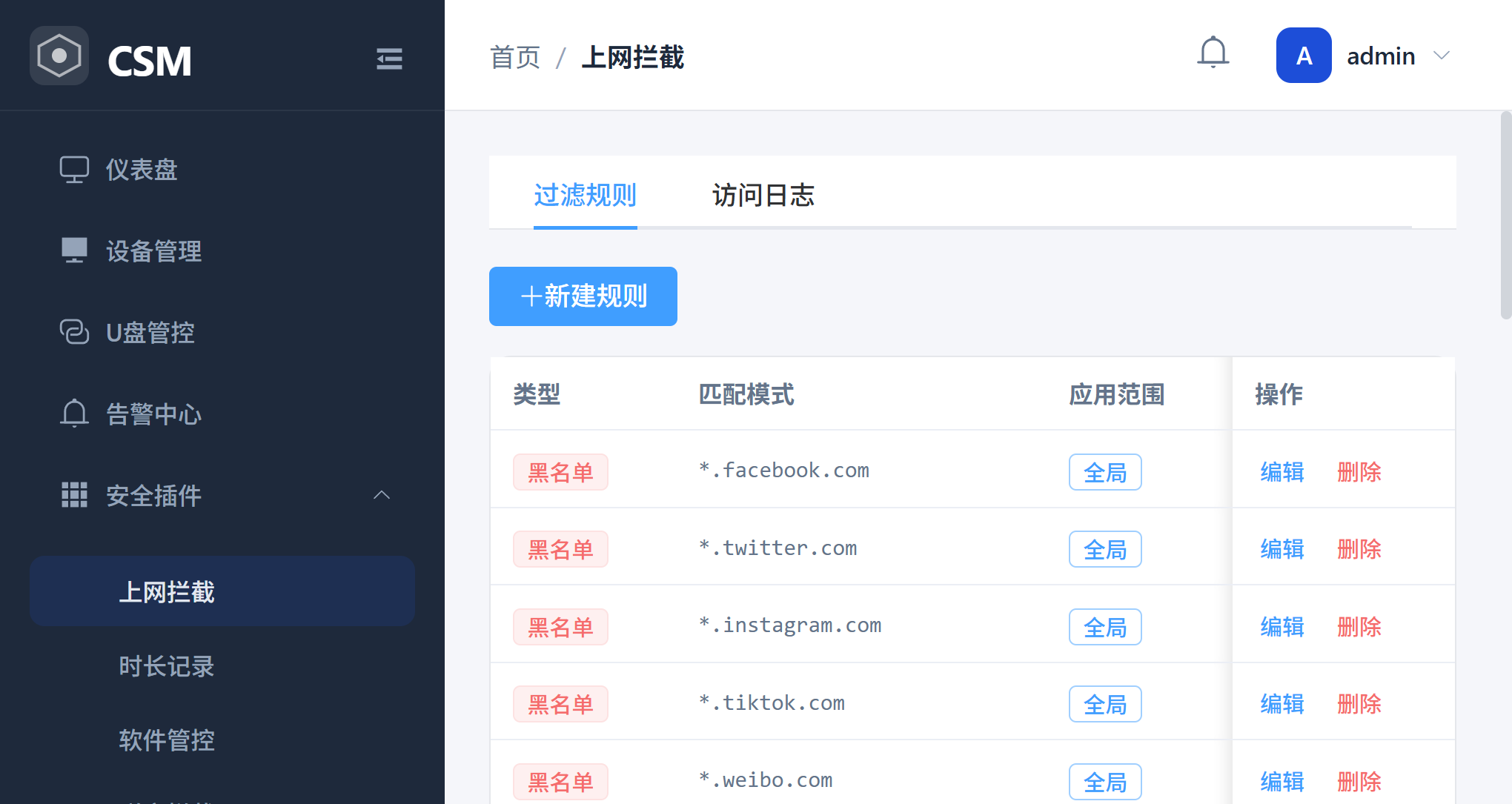The height and width of the screenshot is (804, 1512).
Task: Click the blue admin avatar icon
Action: pyautogui.click(x=1303, y=56)
